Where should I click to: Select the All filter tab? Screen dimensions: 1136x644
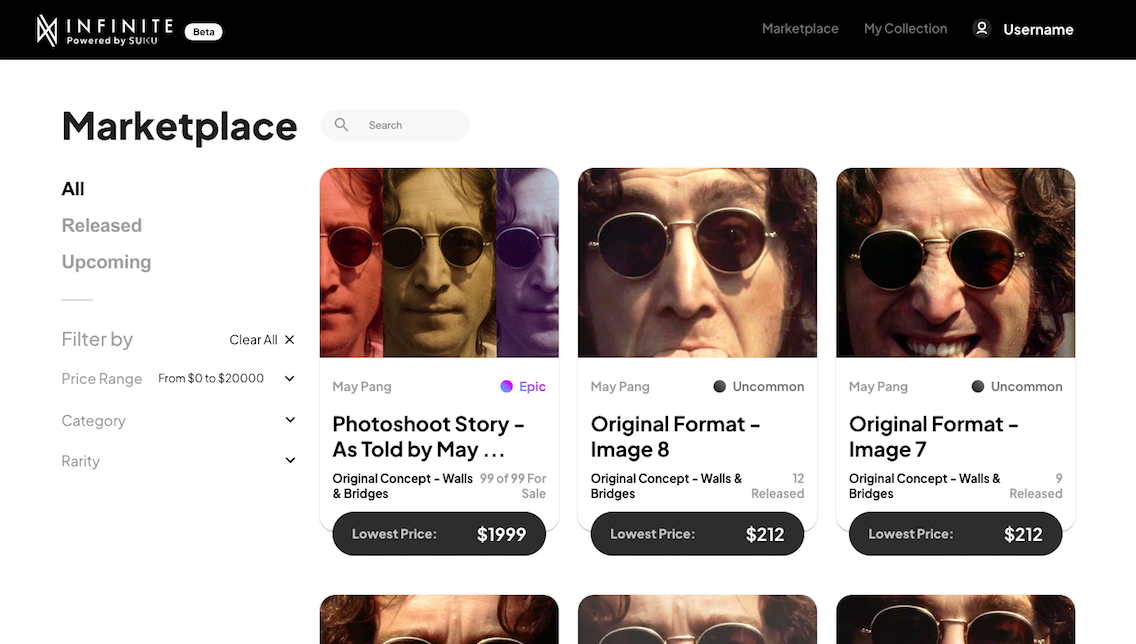[73, 189]
